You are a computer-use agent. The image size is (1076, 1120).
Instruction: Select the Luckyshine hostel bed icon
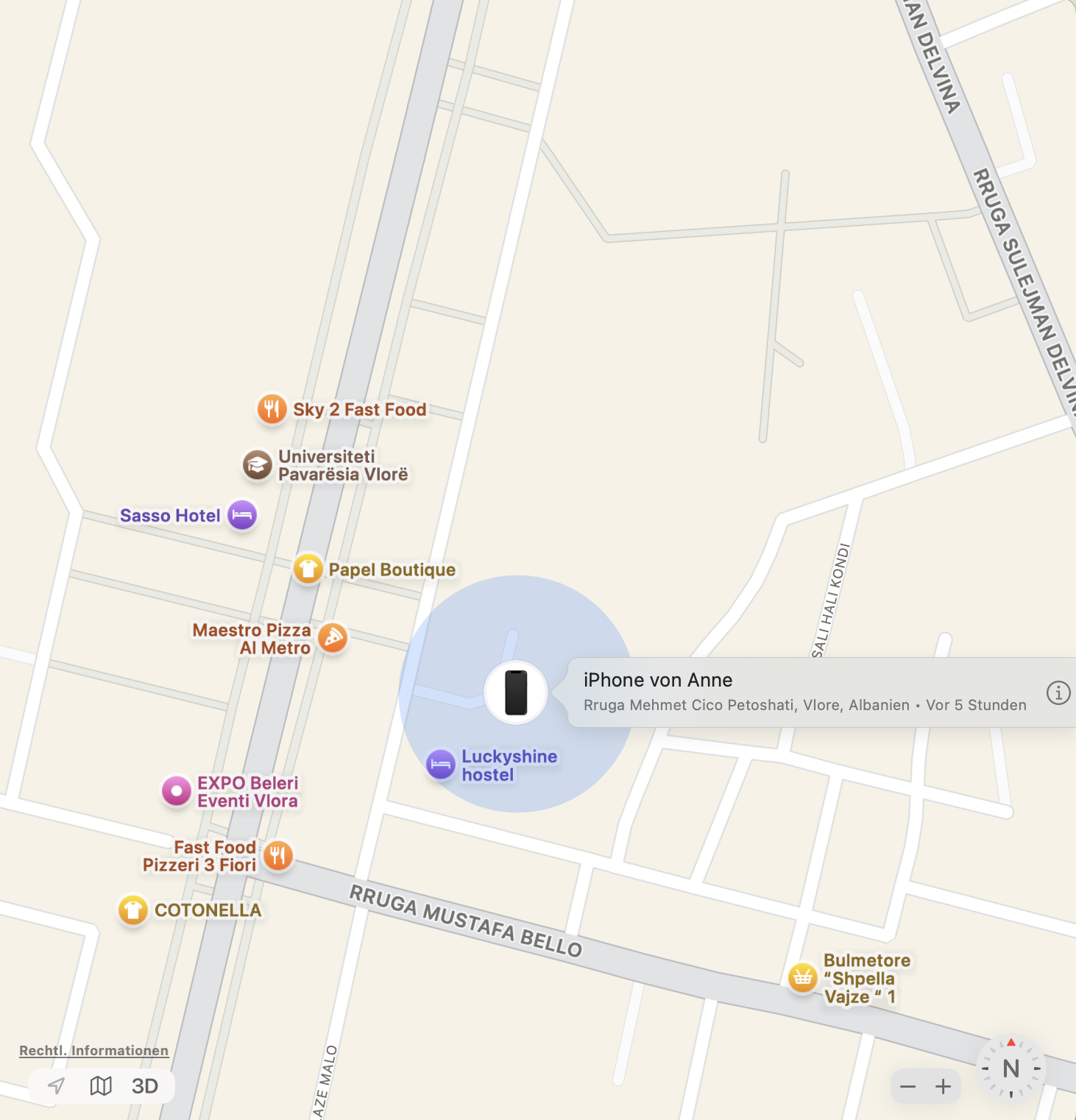coord(441,765)
